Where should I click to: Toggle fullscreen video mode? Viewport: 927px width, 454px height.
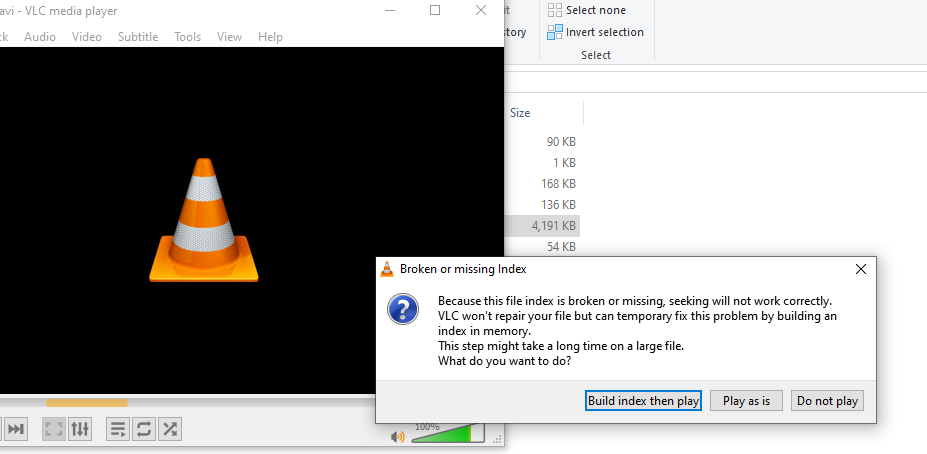(54, 429)
